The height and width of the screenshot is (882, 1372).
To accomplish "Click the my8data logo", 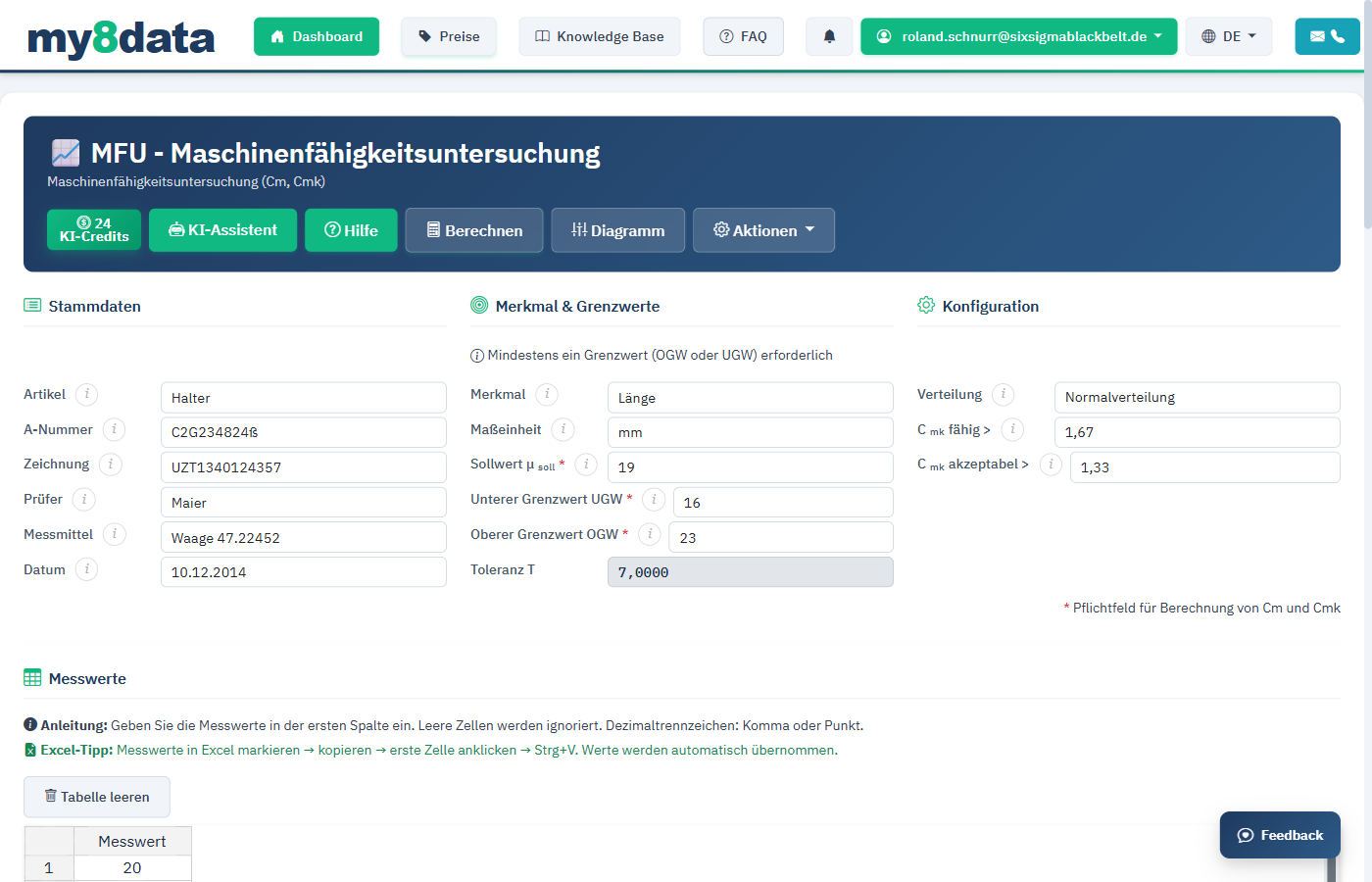I will click(x=122, y=37).
